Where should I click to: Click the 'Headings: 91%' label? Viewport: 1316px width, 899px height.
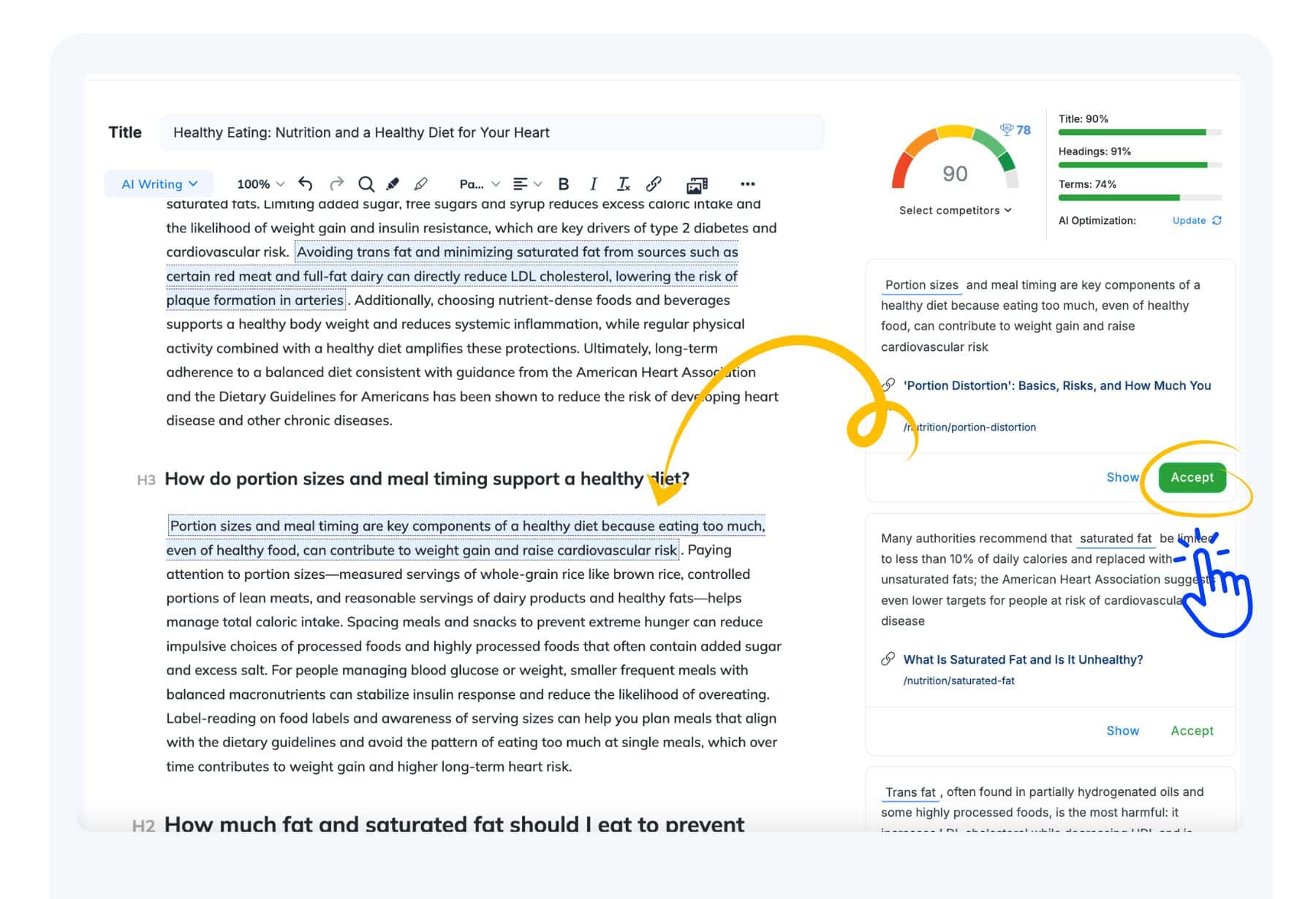click(x=1094, y=151)
